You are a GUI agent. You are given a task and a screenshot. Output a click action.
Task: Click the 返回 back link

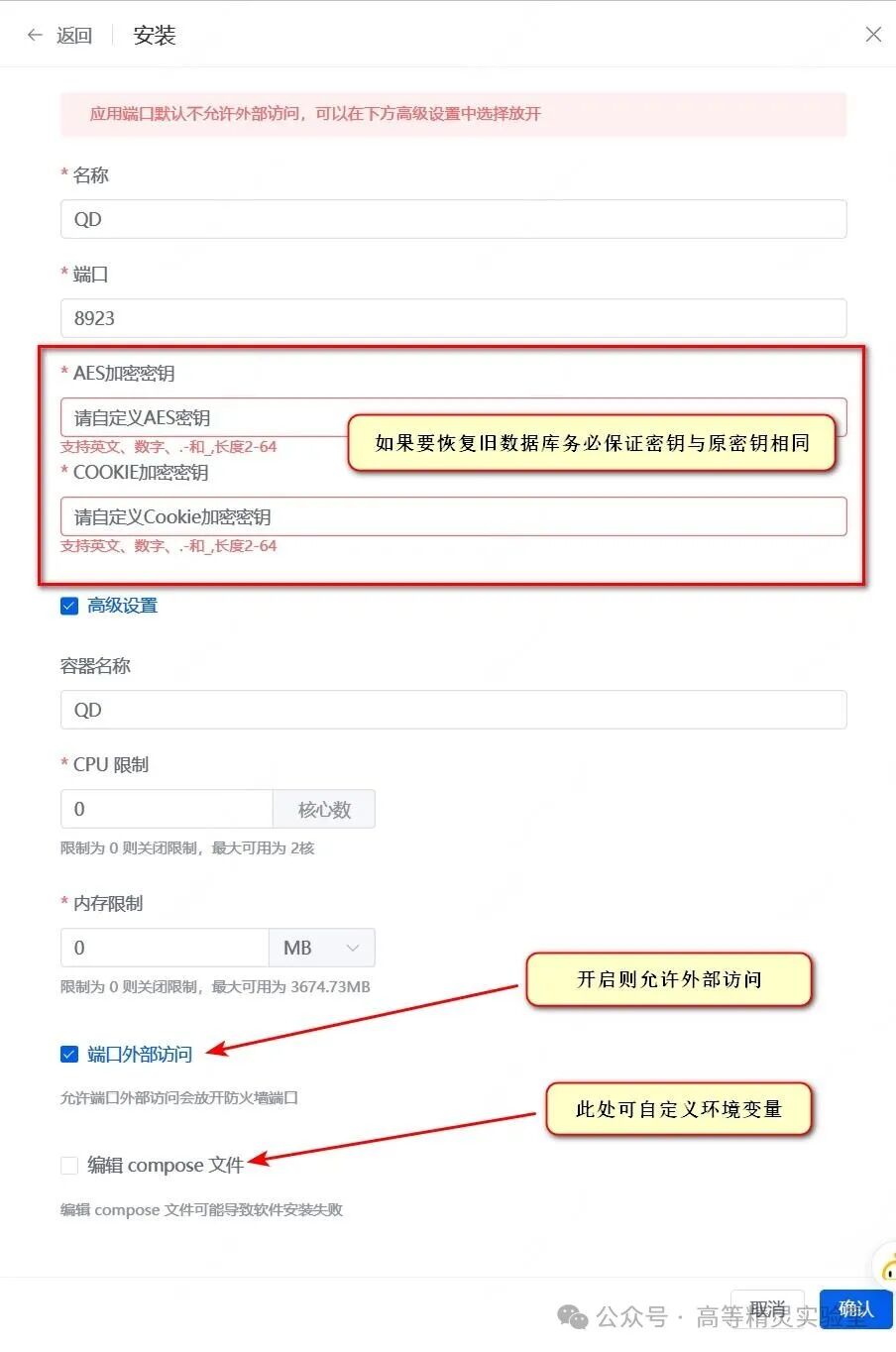click(73, 36)
